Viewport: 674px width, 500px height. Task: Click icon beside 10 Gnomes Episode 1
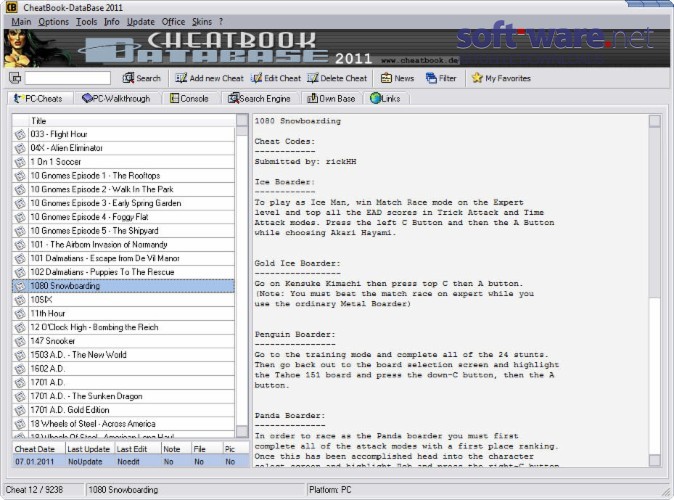[20, 176]
